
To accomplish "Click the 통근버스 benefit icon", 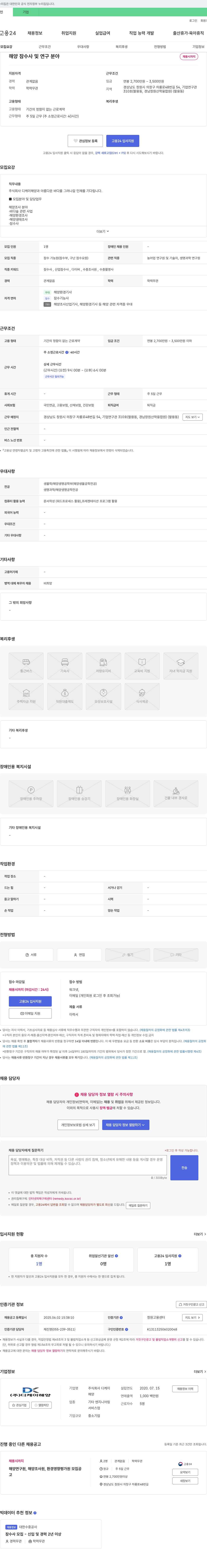I will [26, 666].
